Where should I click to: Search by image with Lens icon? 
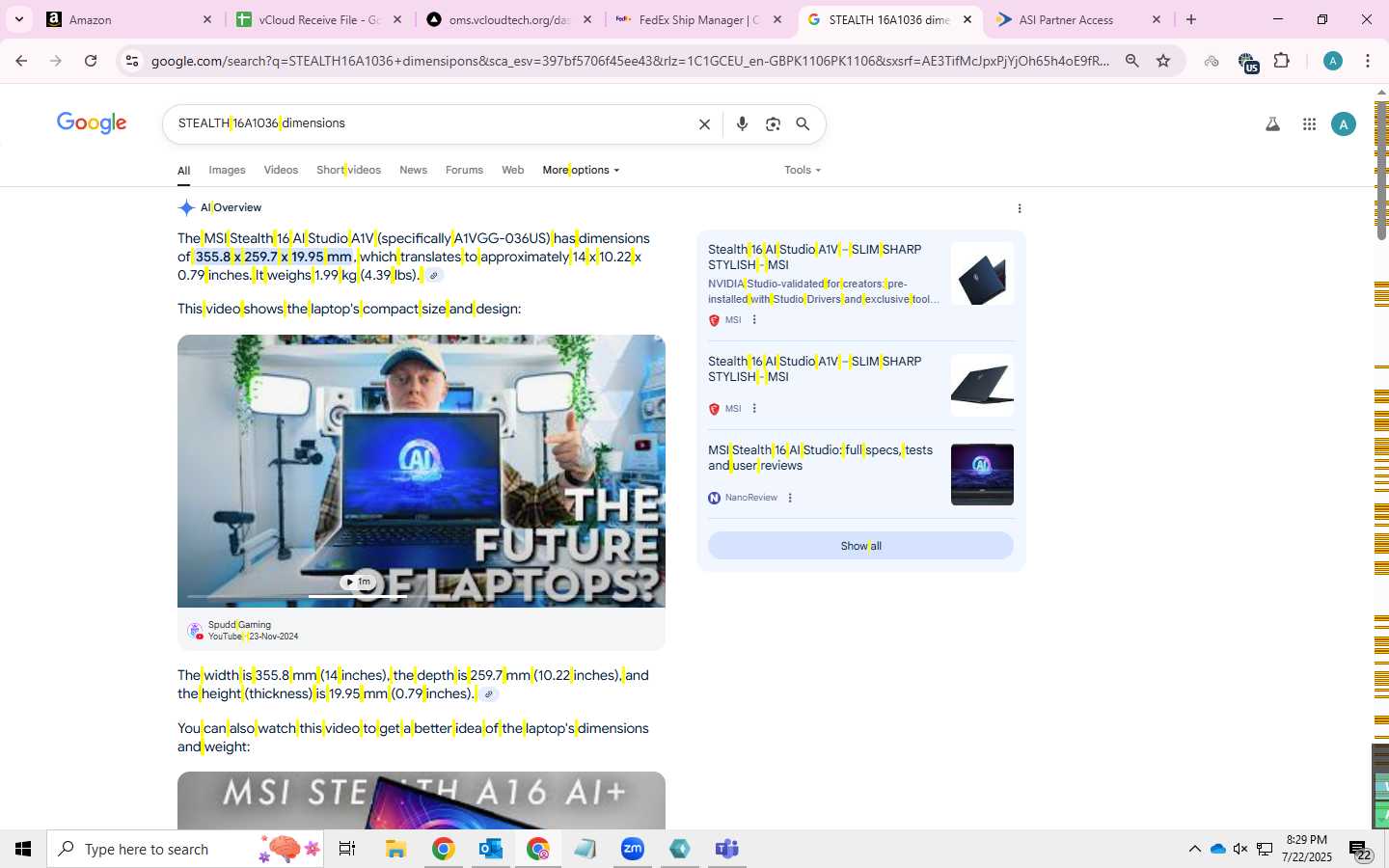(773, 124)
